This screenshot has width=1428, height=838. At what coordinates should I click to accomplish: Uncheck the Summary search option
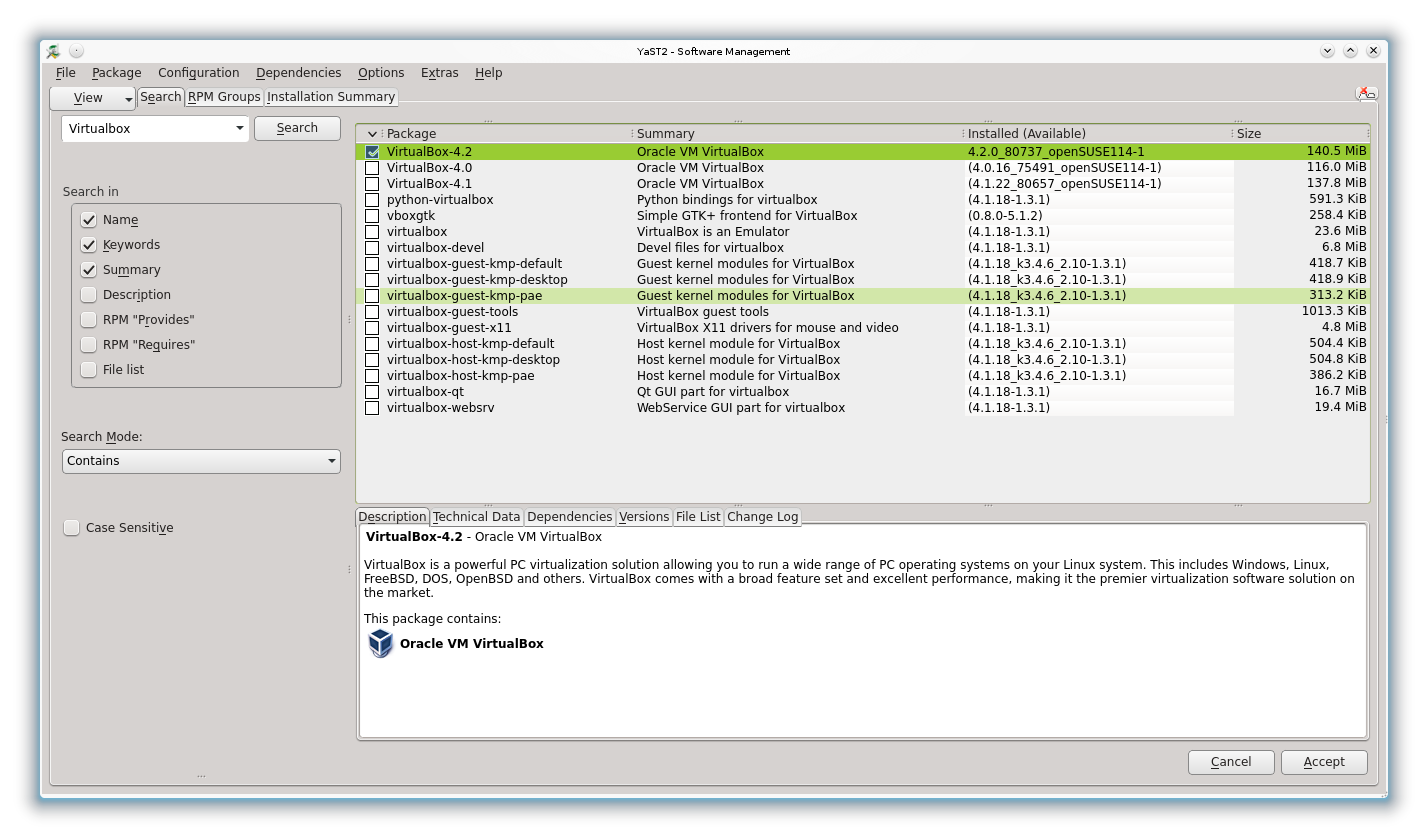[89, 270]
